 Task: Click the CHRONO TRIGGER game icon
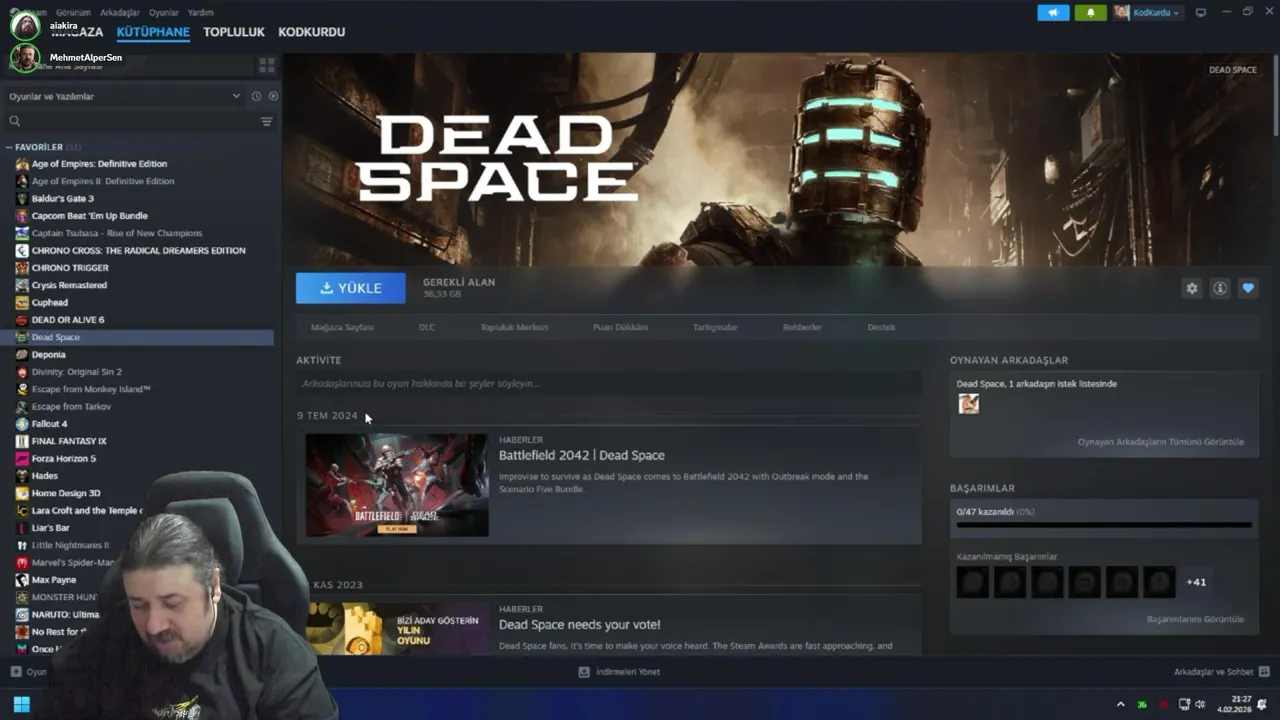pos(22,268)
